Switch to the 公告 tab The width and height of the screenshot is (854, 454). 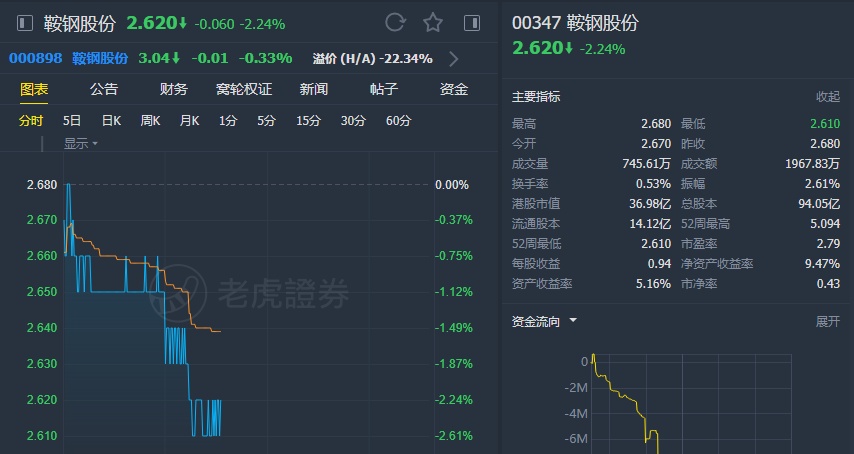pos(104,89)
